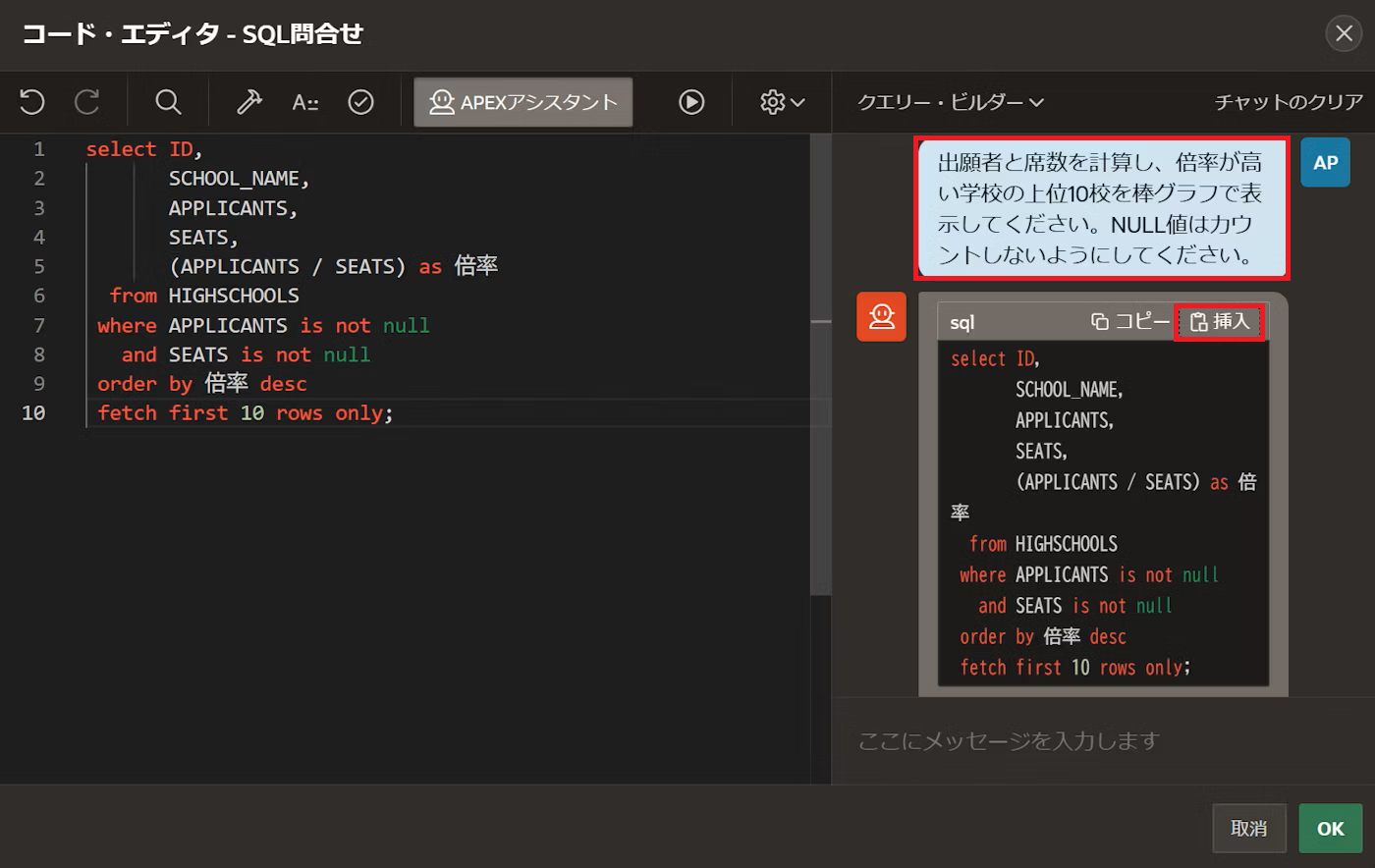
Task: Click 'from HIGHSCHOOLS' in chat code block
Action: pyautogui.click(x=1043, y=544)
